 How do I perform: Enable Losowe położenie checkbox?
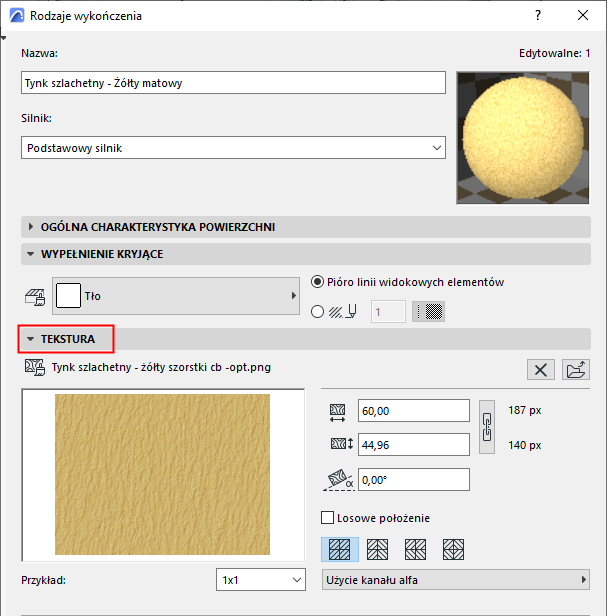[x=328, y=518]
